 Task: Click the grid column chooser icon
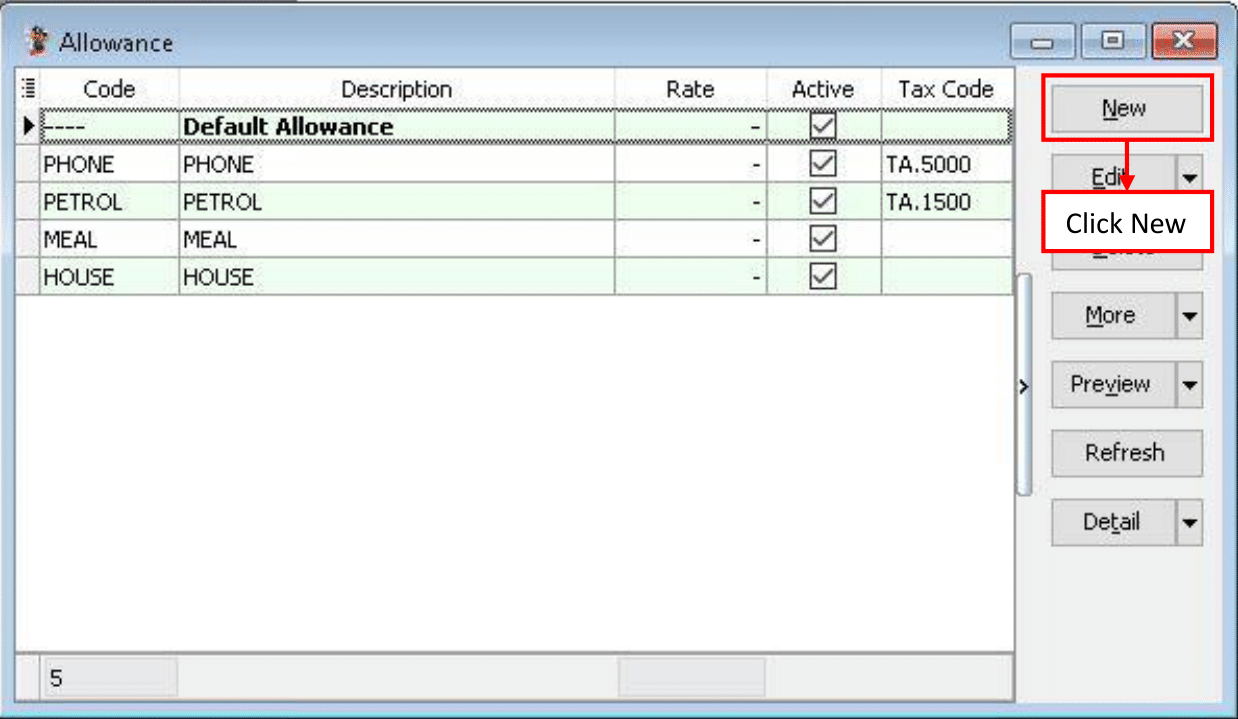pos(27,88)
